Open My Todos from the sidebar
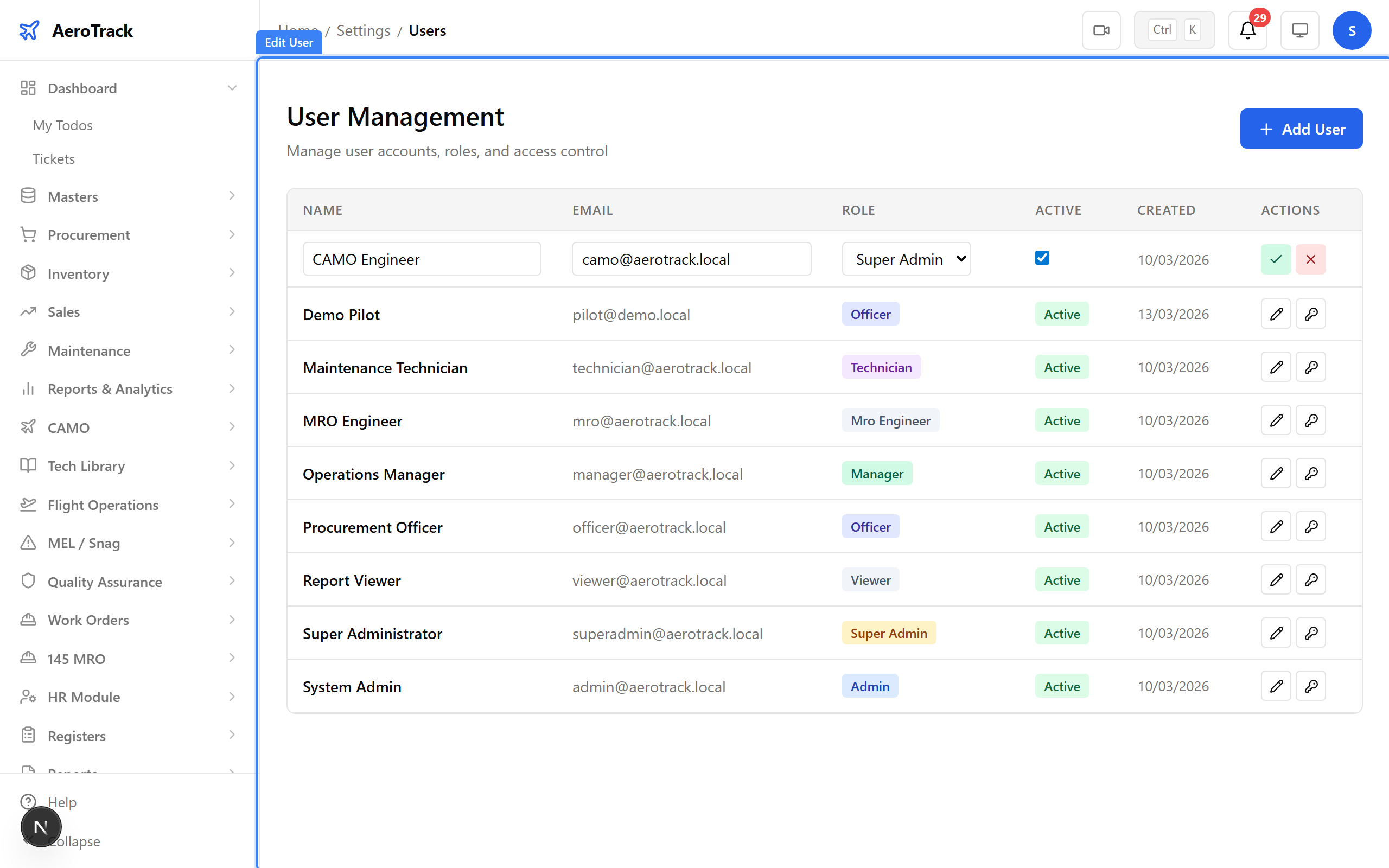 point(62,125)
